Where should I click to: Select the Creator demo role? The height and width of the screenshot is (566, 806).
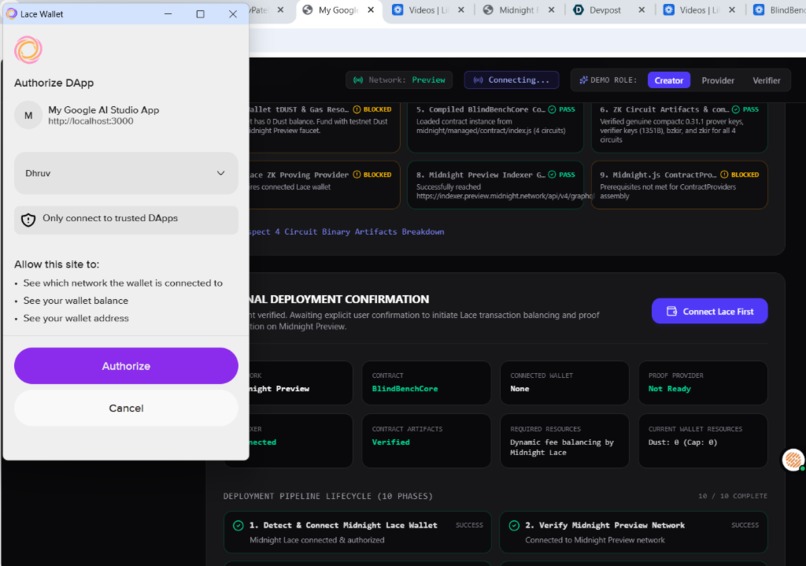pyautogui.click(x=669, y=80)
